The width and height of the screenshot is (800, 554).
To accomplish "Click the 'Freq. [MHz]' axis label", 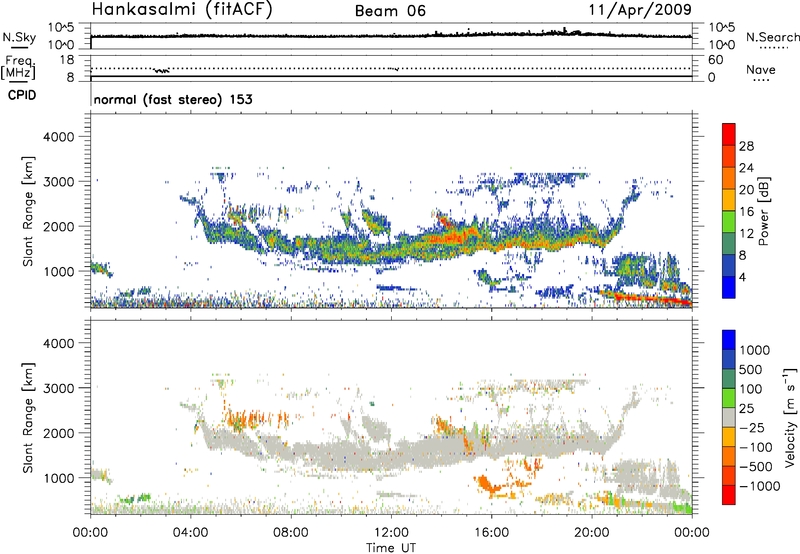I will pos(19,68).
